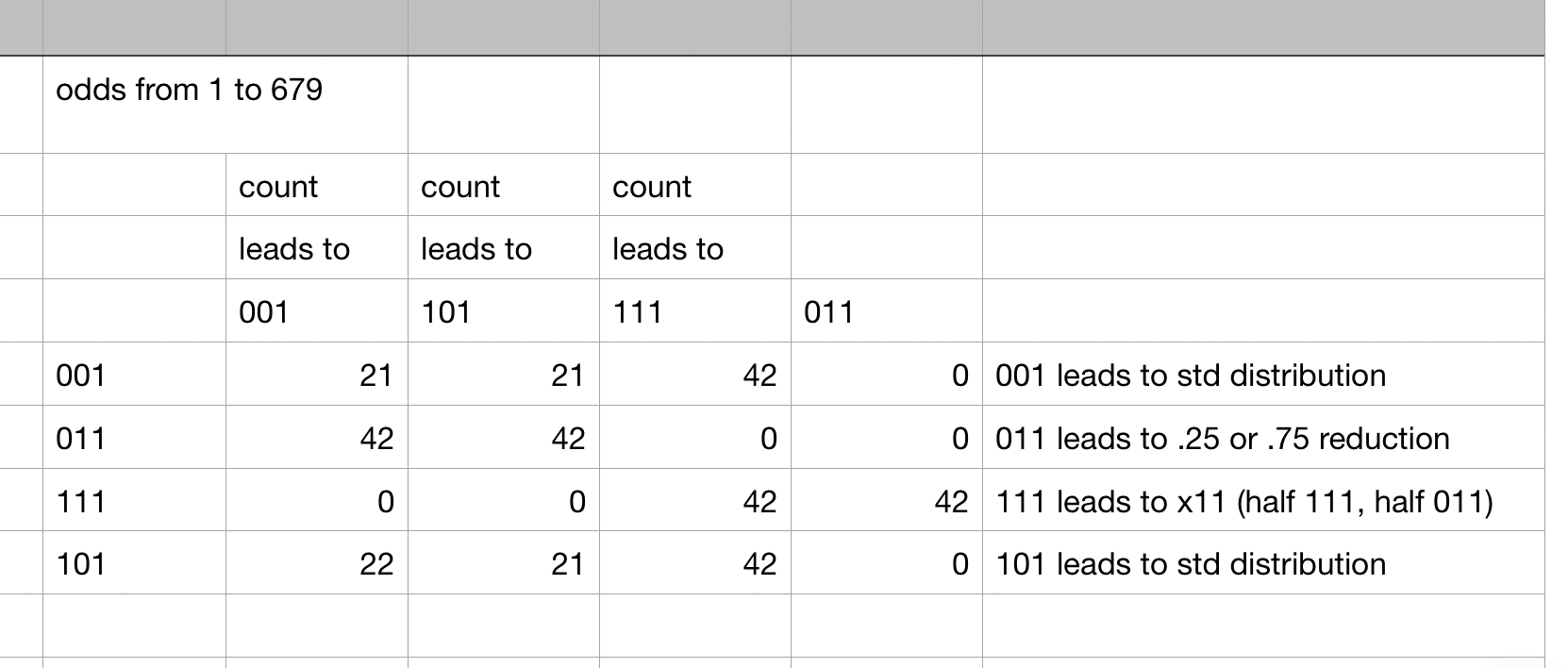Select the 011 column heading cell
This screenshot has width=1568, height=668.
tap(828, 312)
